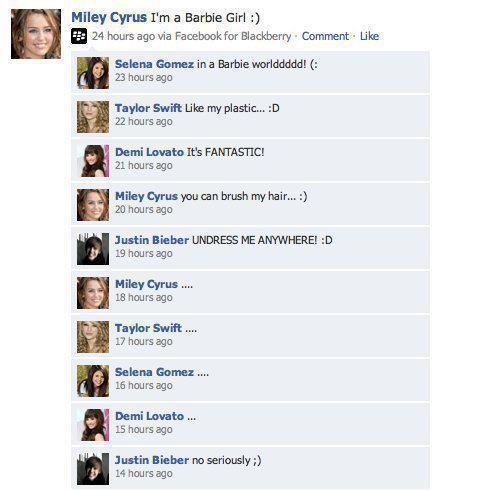Open commenter name on 'in a Barbie worldddd!' comment
Viewport: 500px width, 490px height.
(154, 64)
